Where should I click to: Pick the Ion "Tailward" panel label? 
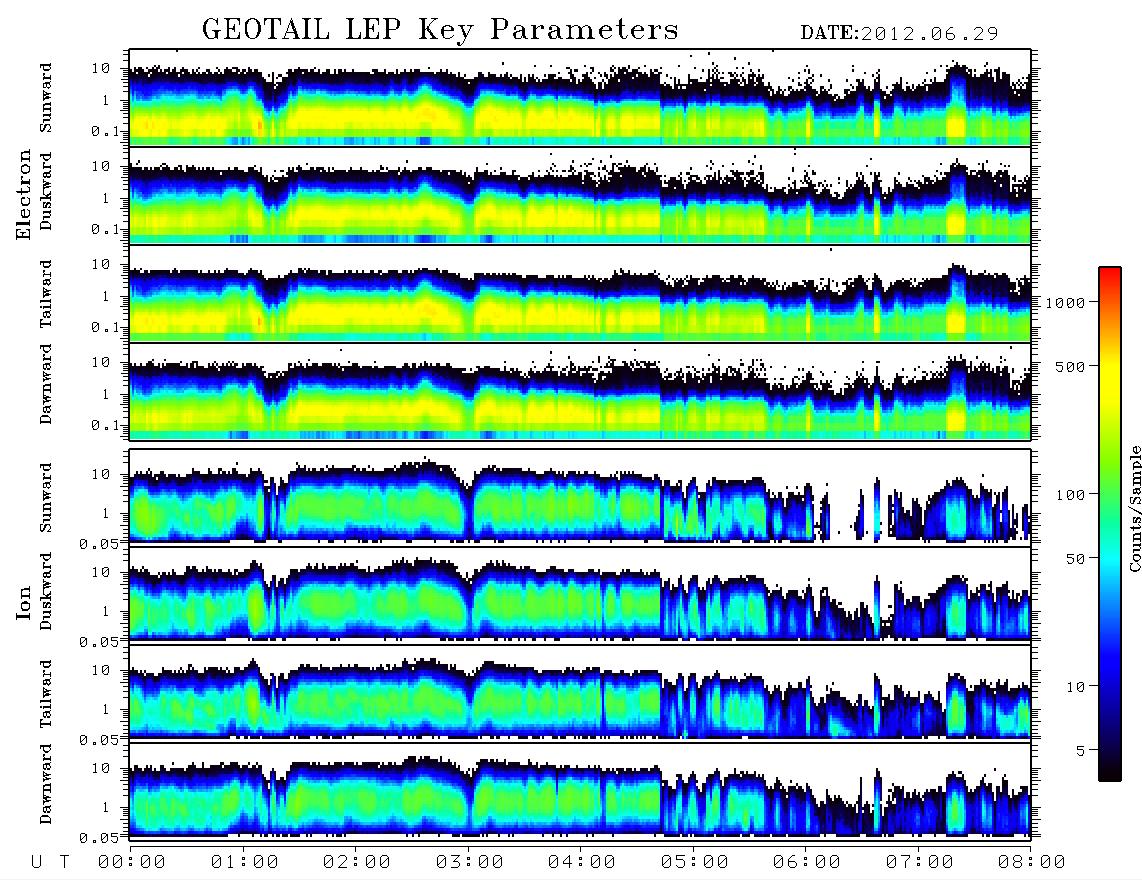point(46,694)
